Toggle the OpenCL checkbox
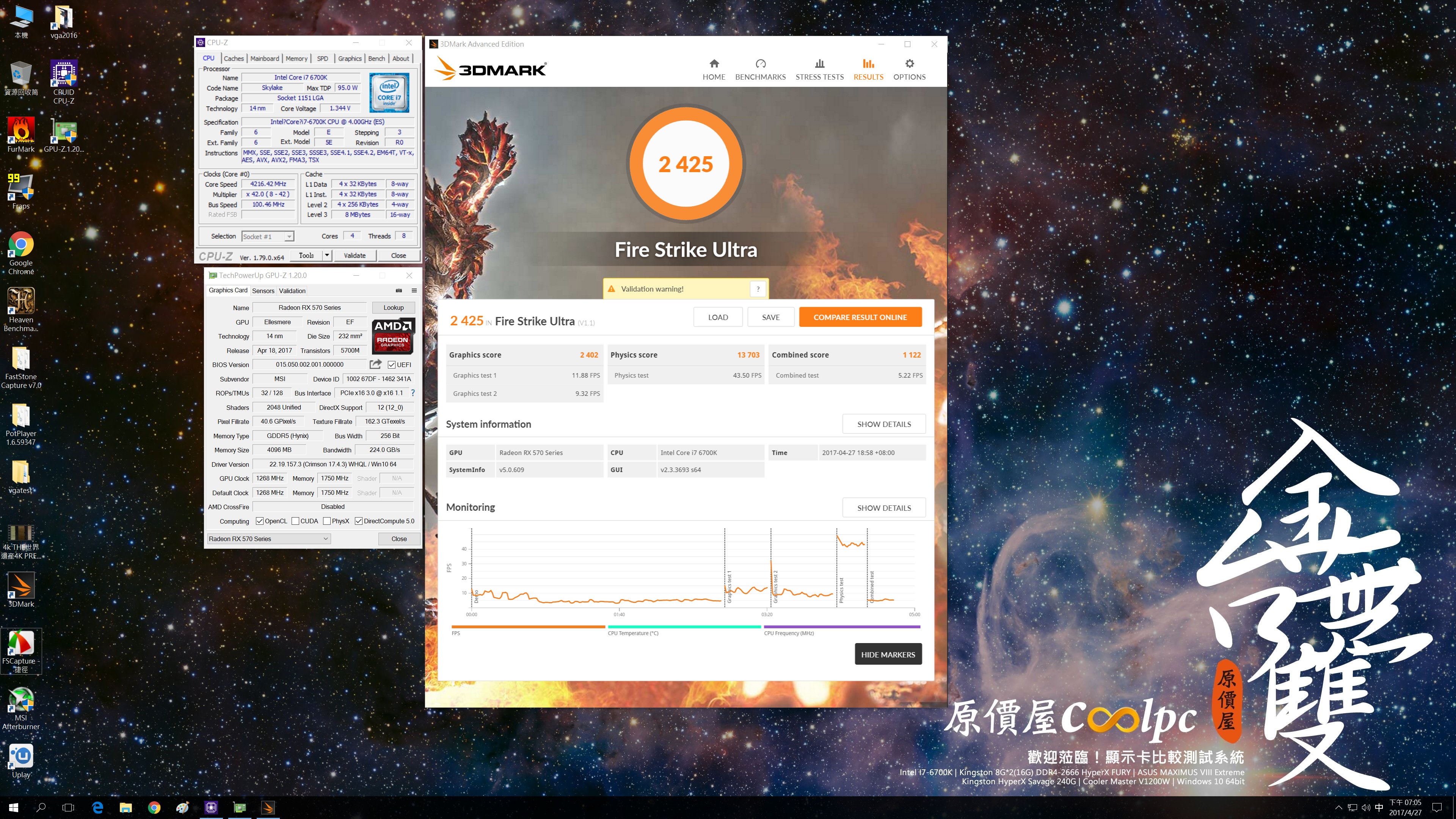Viewport: 1456px width, 819px height. click(x=259, y=521)
